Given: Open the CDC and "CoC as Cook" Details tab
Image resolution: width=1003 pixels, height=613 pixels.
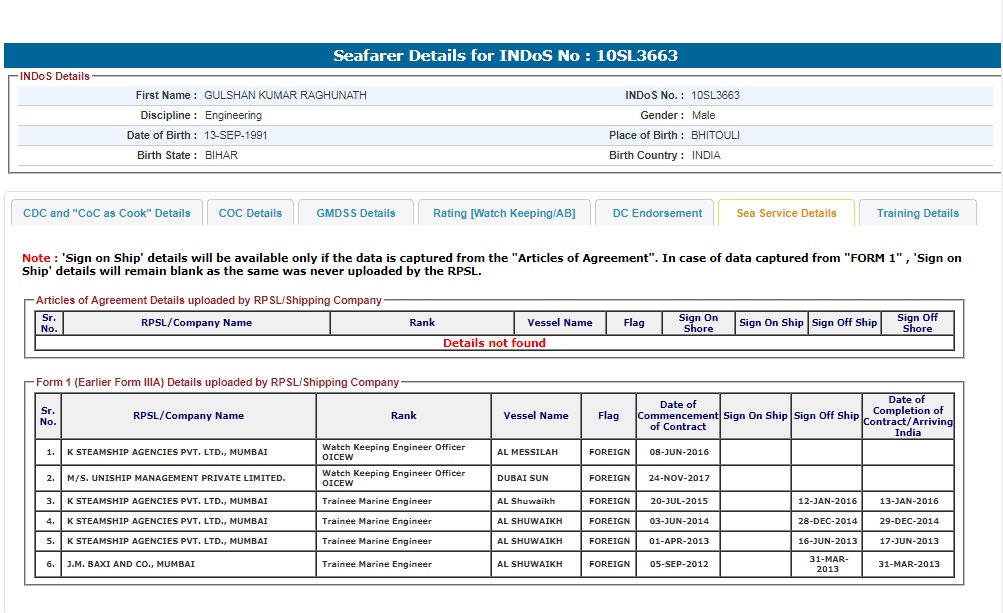Looking at the screenshot, I should tap(107, 213).
